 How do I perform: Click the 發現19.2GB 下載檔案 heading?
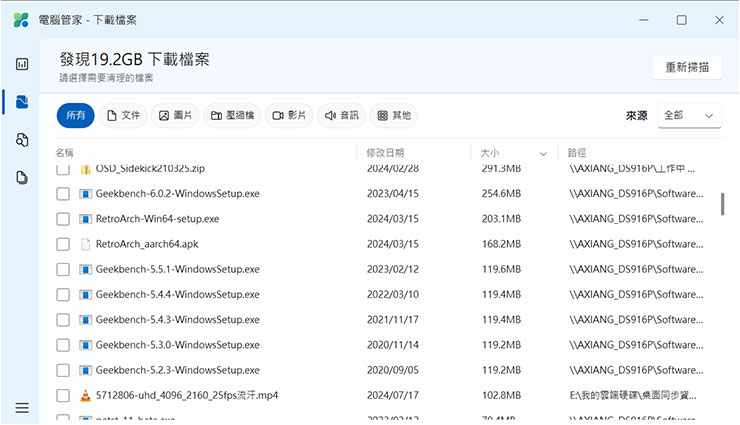tap(135, 59)
